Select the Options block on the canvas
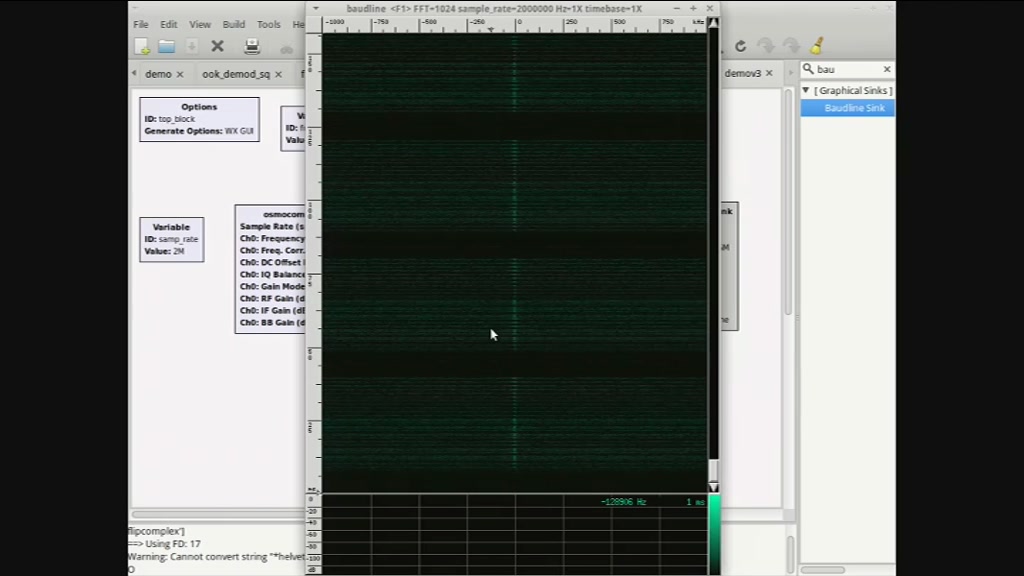The height and width of the screenshot is (576, 1024). point(199,120)
